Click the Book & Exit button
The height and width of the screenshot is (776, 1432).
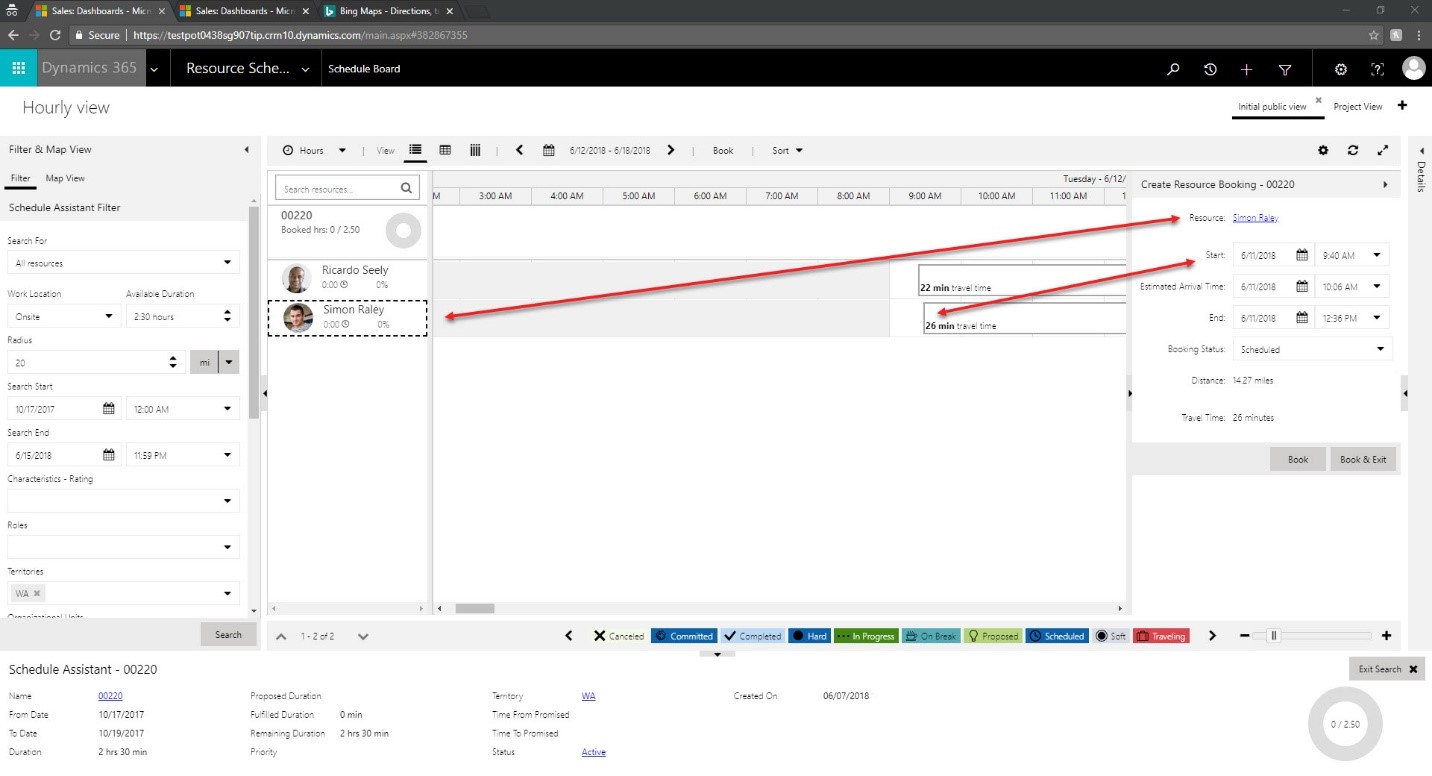pos(1363,459)
